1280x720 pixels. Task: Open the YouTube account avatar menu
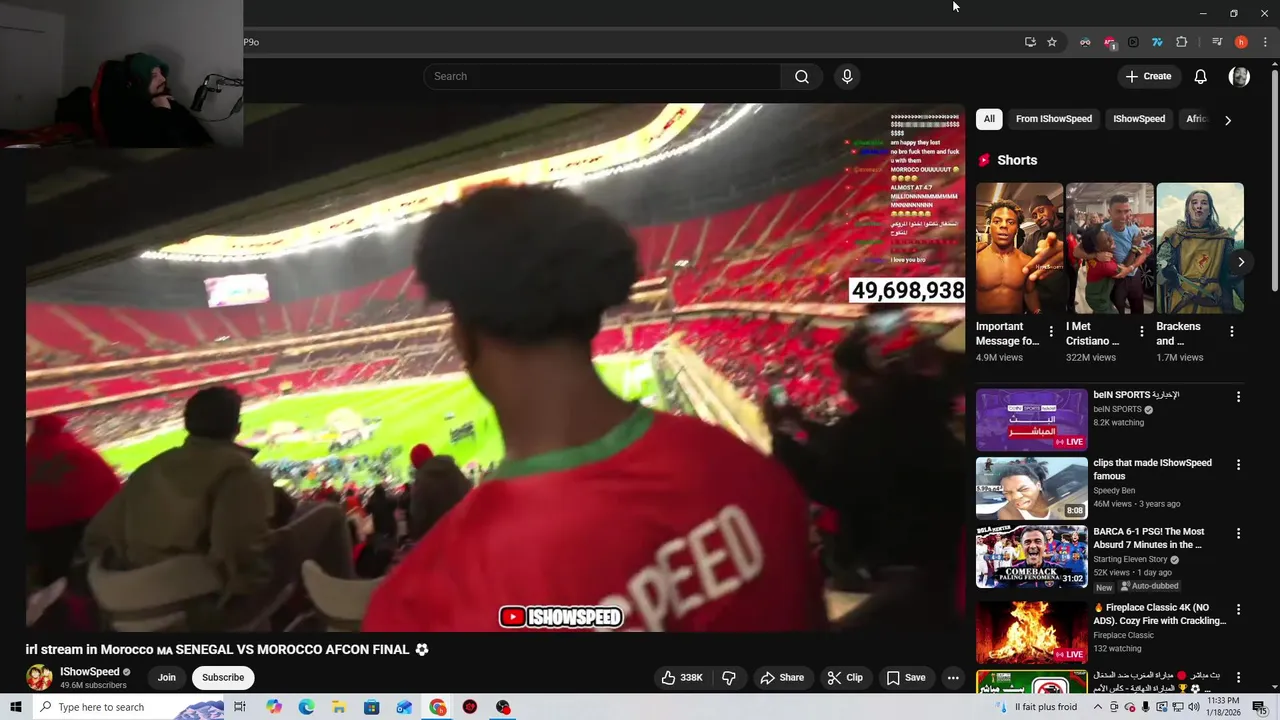pyautogui.click(x=1239, y=77)
